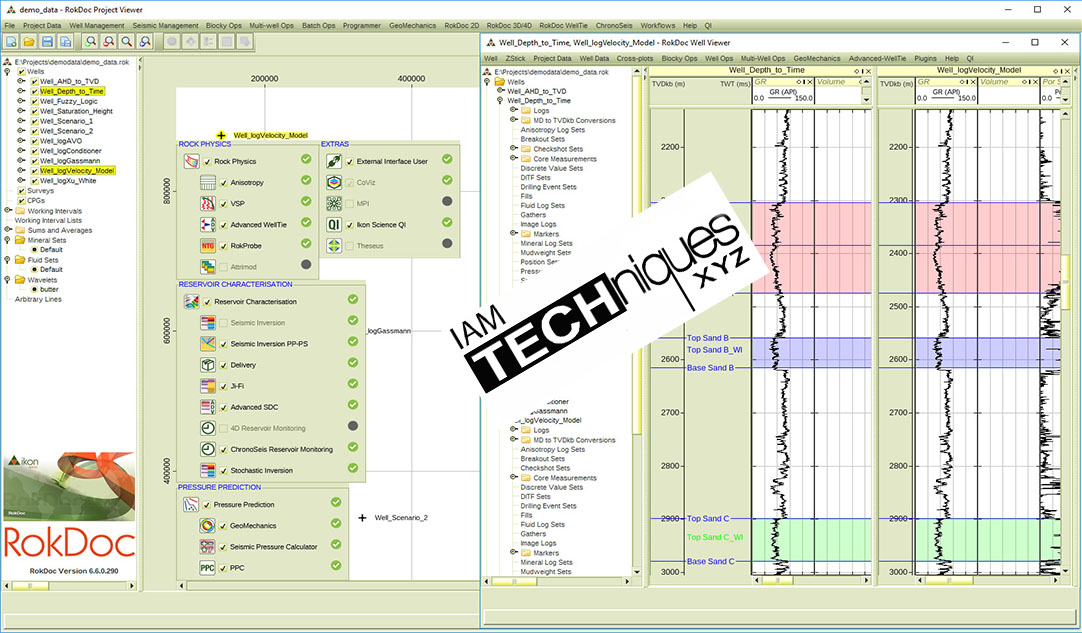The height and width of the screenshot is (633, 1082).
Task: Toggle the Surveys checkbox in project tree
Action: (x=21, y=191)
